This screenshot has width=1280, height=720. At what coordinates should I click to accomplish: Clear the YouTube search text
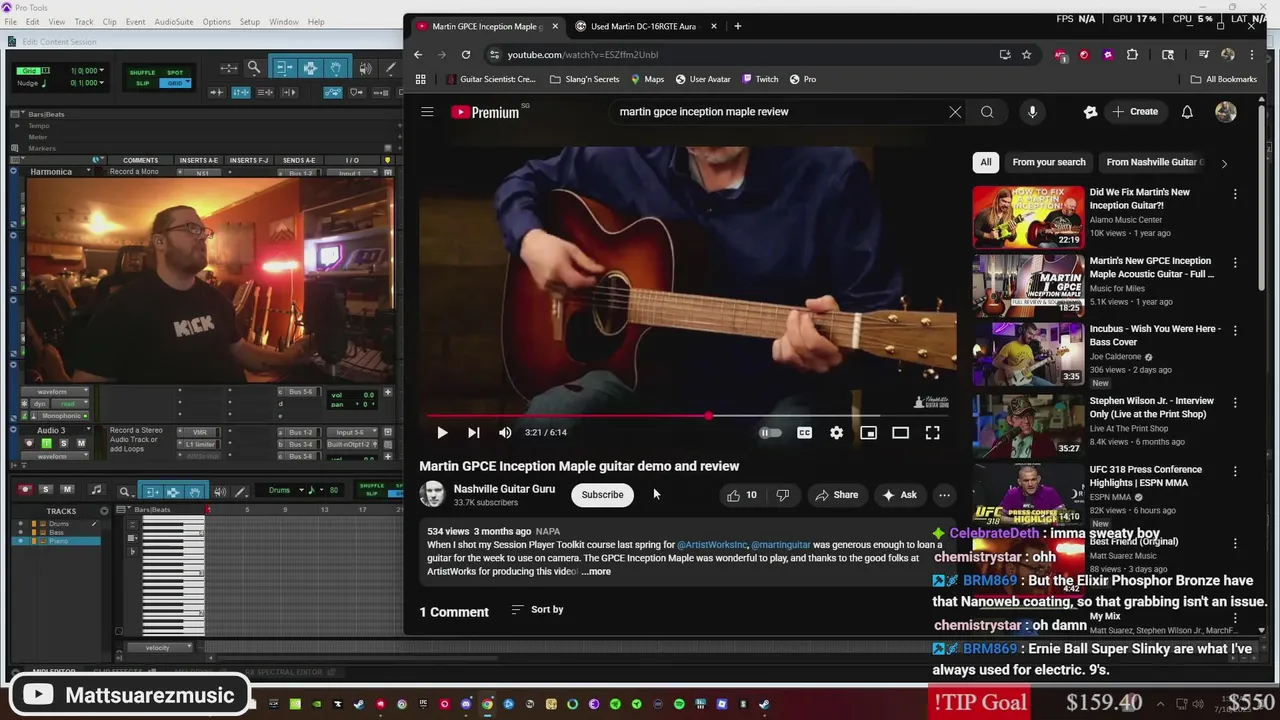(x=955, y=112)
